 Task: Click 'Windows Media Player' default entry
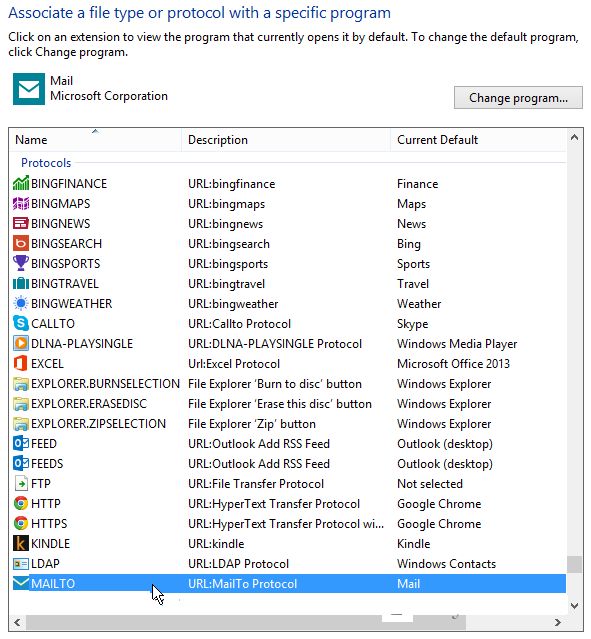[x=457, y=344]
